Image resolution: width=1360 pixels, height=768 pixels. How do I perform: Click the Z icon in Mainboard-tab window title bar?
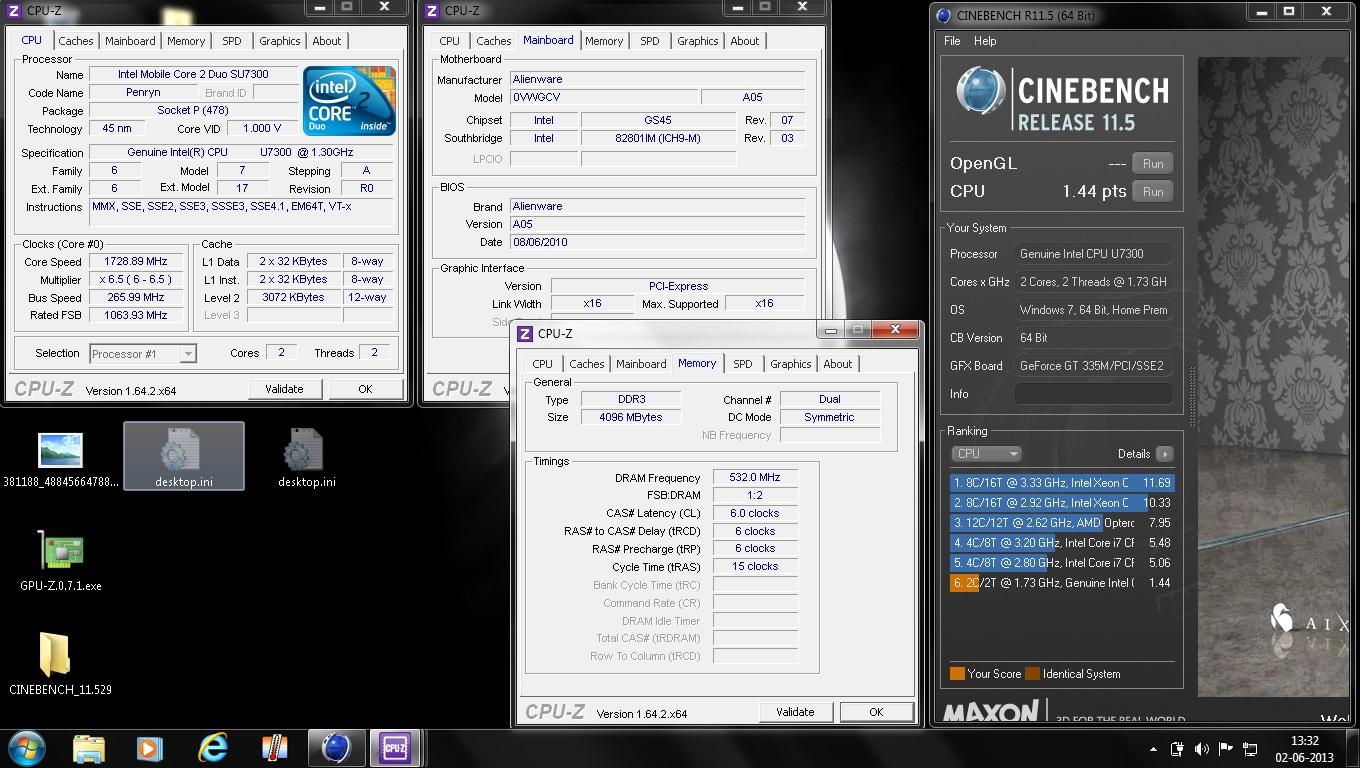click(432, 10)
